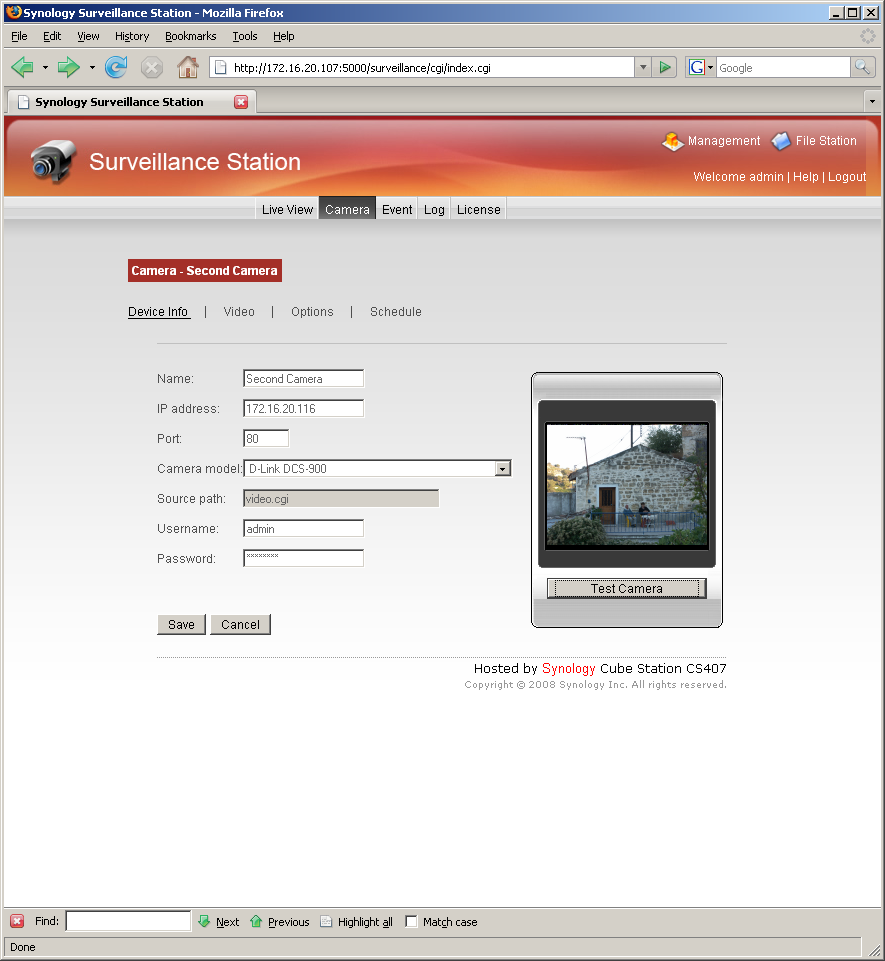Switch to the Live View tab
This screenshot has height=961, width=885.
287,209
